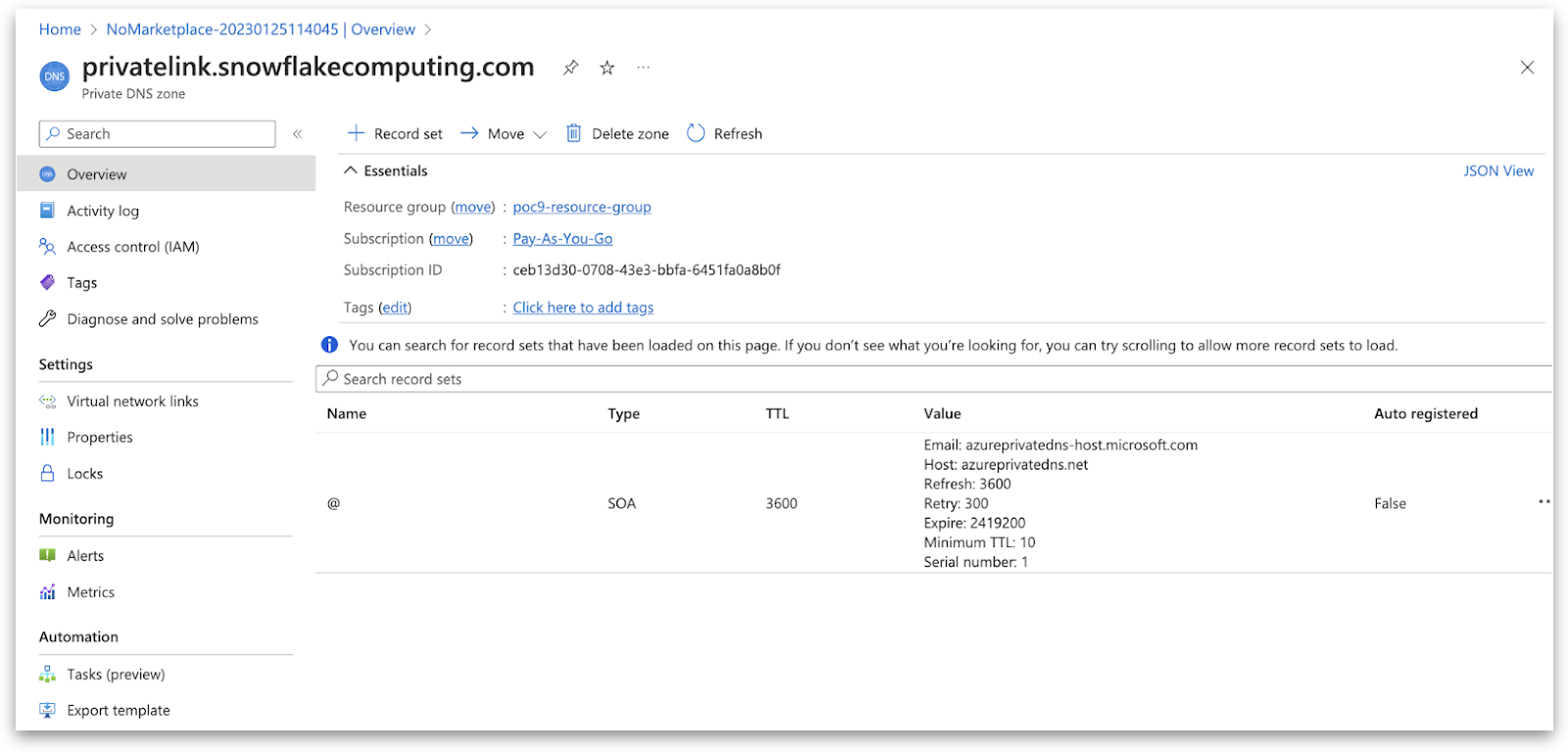Expand the Move dropdown
The width and height of the screenshot is (1568, 752).
click(x=539, y=134)
